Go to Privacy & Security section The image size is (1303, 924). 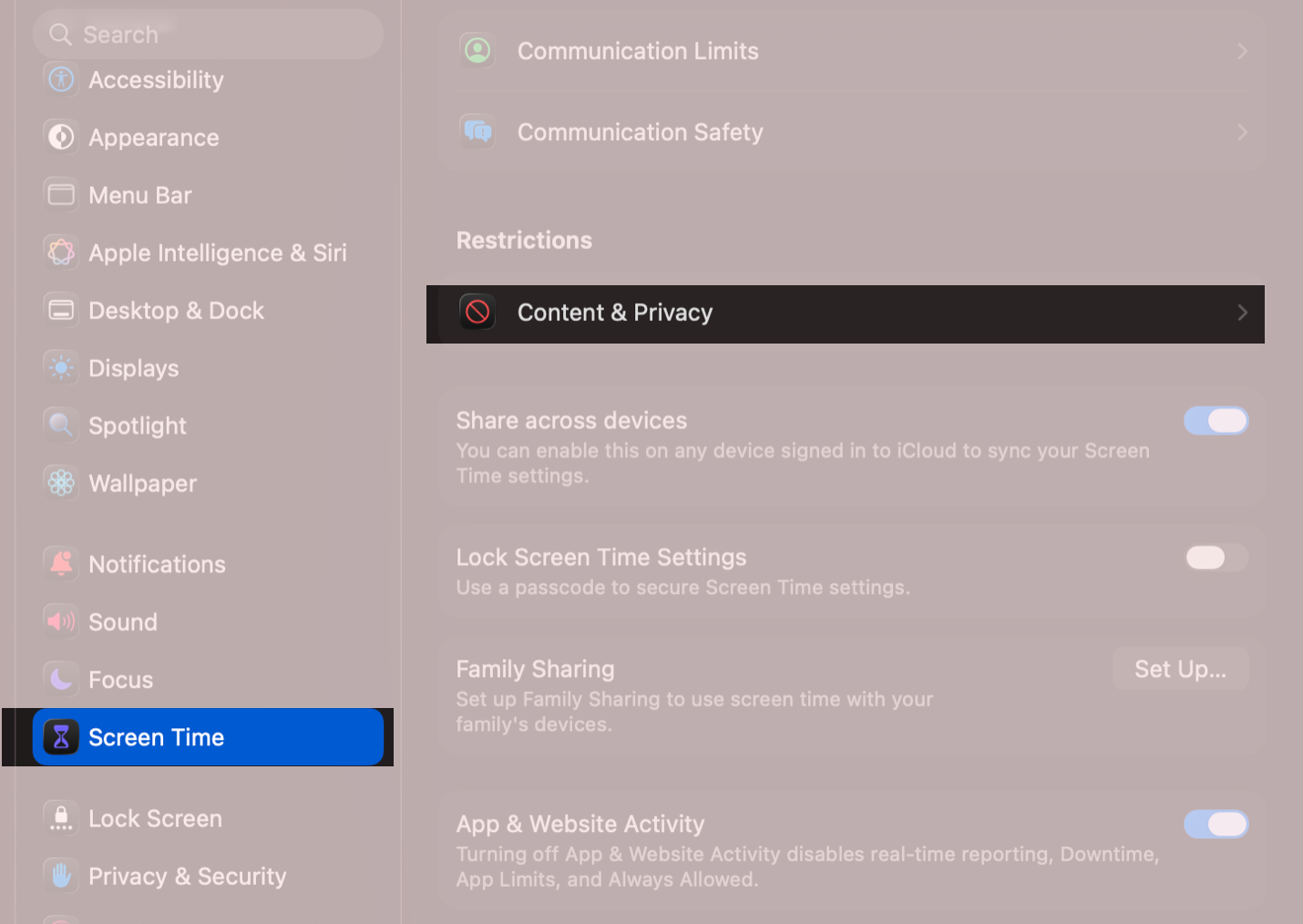[x=187, y=875]
